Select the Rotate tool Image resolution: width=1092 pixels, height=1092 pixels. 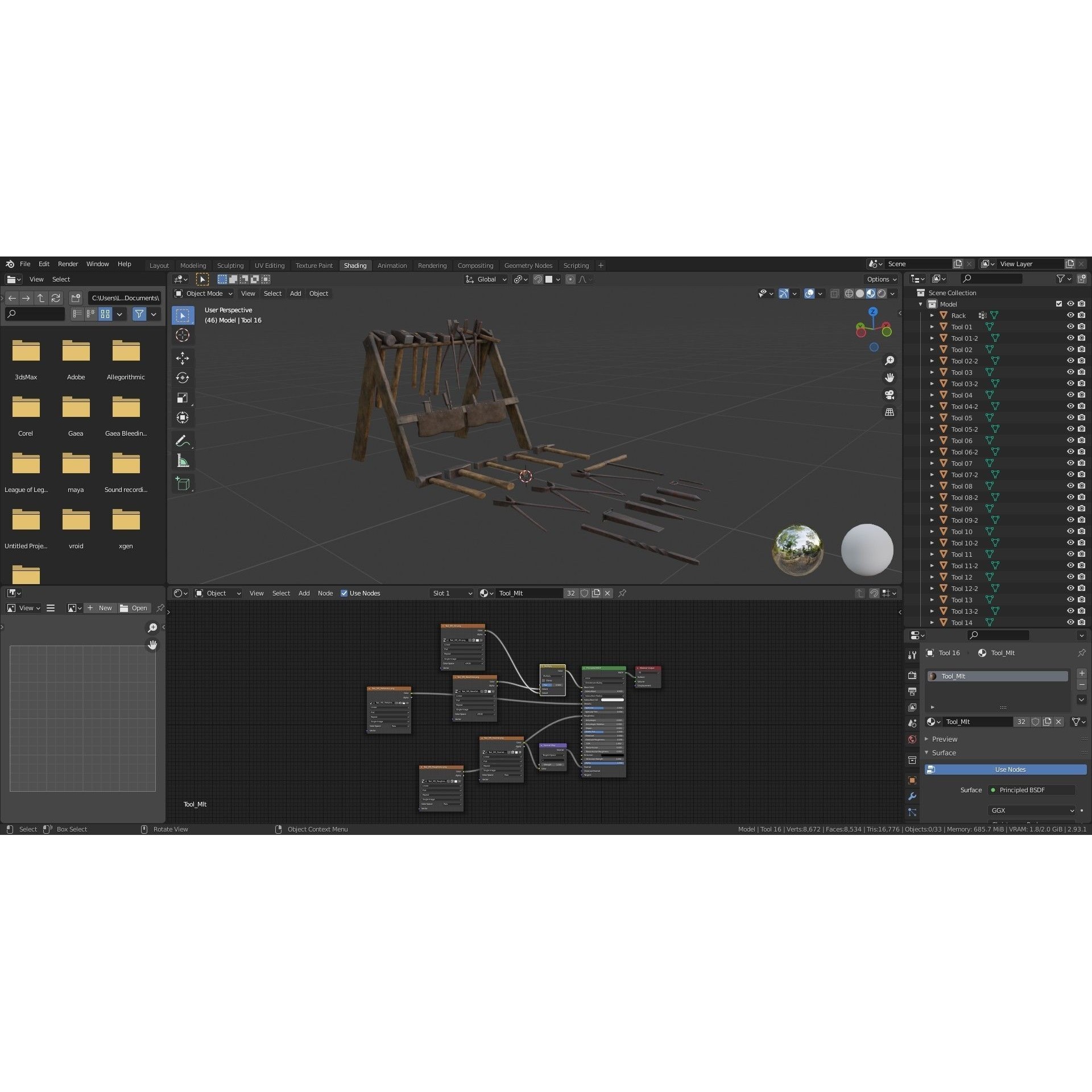click(183, 377)
